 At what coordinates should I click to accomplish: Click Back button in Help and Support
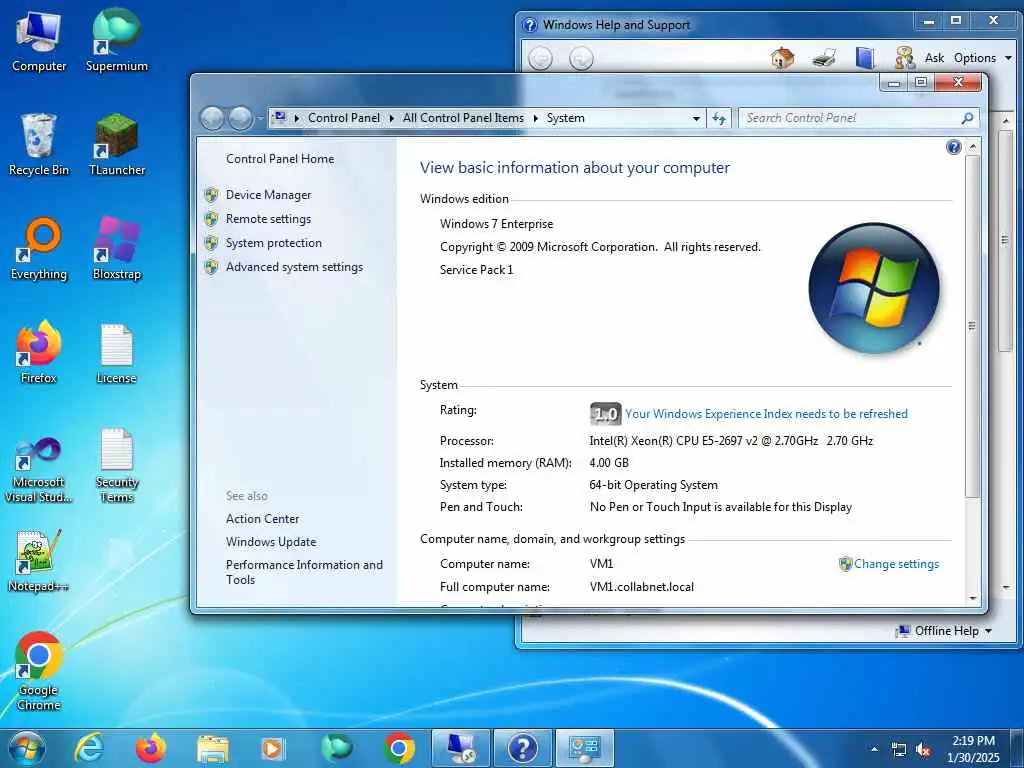pyautogui.click(x=540, y=59)
